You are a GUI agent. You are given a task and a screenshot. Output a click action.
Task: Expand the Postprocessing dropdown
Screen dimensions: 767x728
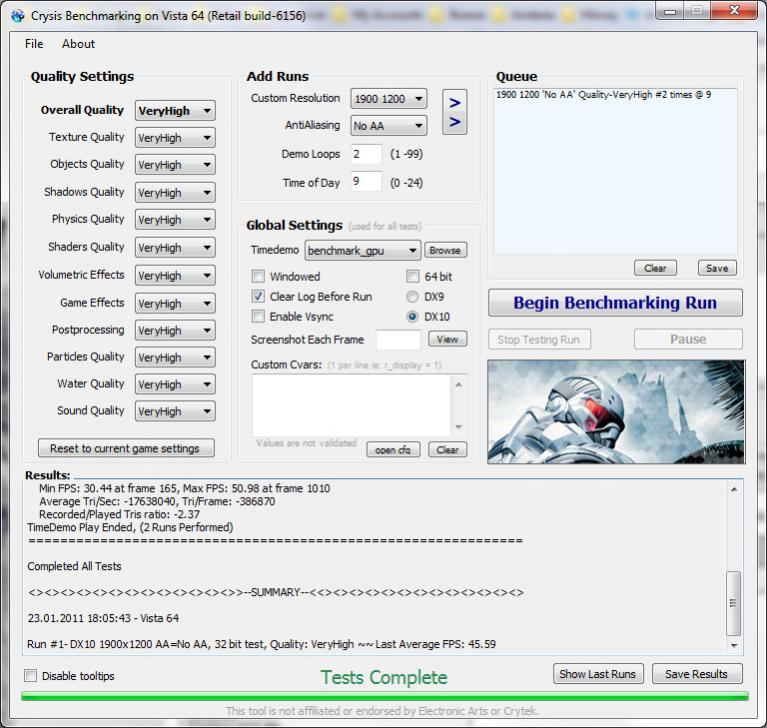coord(175,330)
